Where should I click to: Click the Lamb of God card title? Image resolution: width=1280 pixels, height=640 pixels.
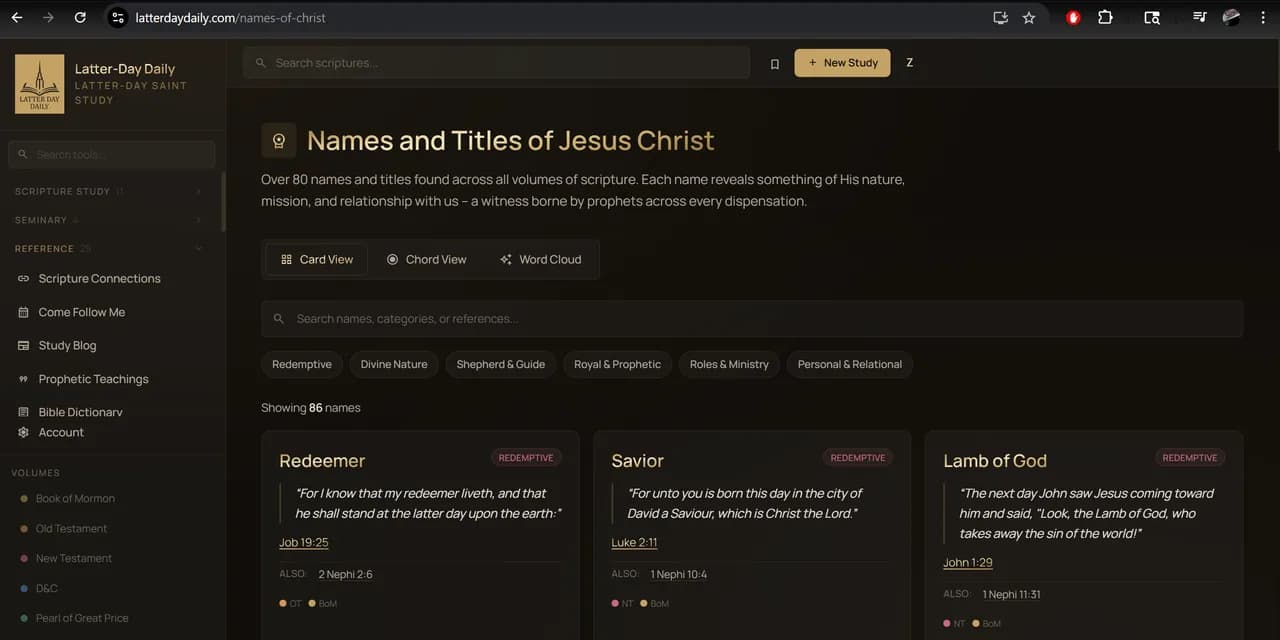coord(995,461)
